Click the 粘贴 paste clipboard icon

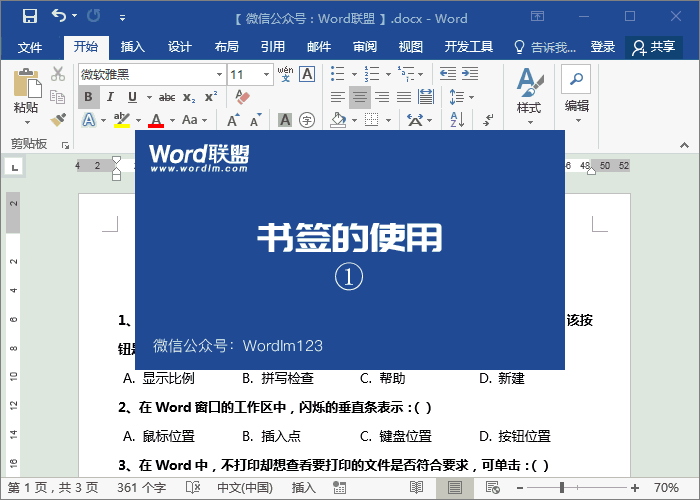pyautogui.click(x=27, y=83)
